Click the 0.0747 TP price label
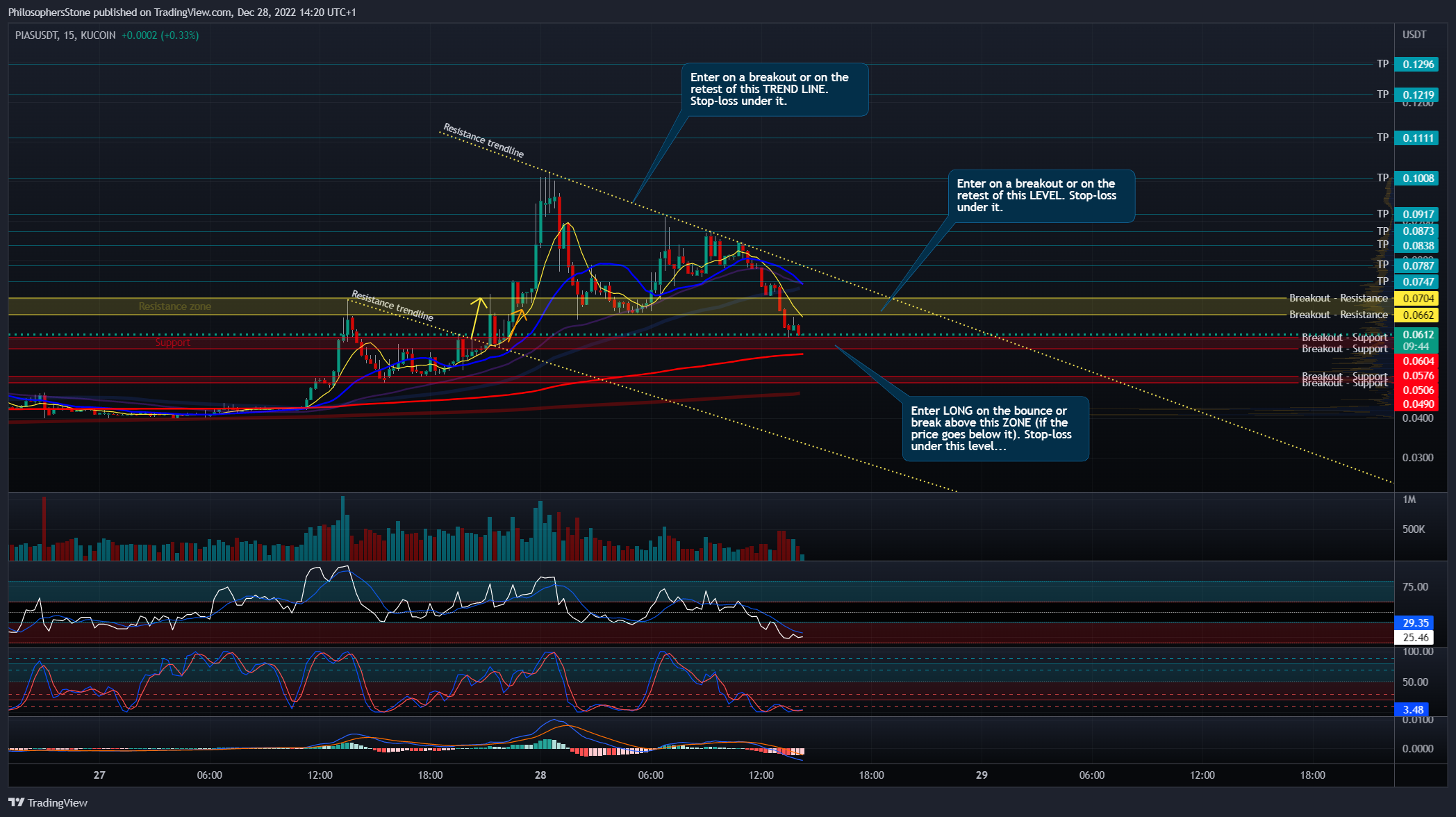The height and width of the screenshot is (817, 1456). pyautogui.click(x=1418, y=282)
